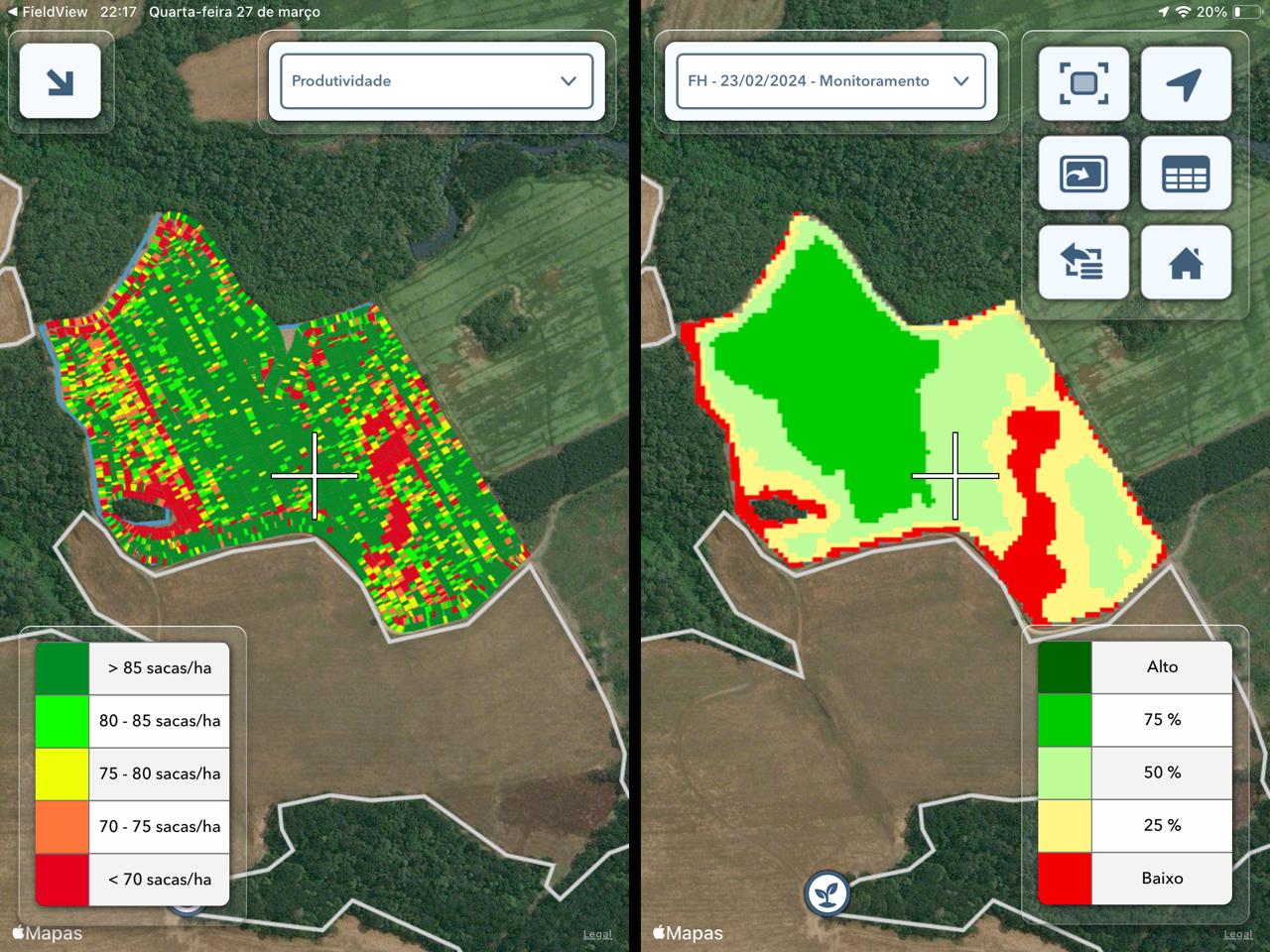The image size is (1270, 952).
Task: Open the Legal link on the left map
Action: point(597,933)
